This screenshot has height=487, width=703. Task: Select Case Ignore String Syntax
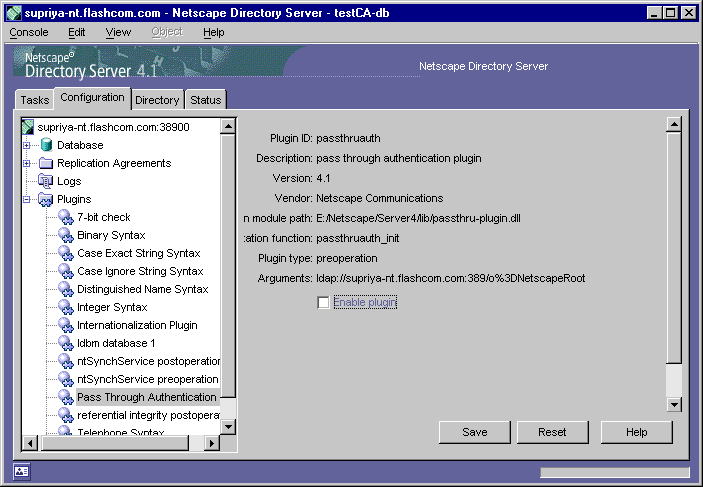(x=140, y=271)
